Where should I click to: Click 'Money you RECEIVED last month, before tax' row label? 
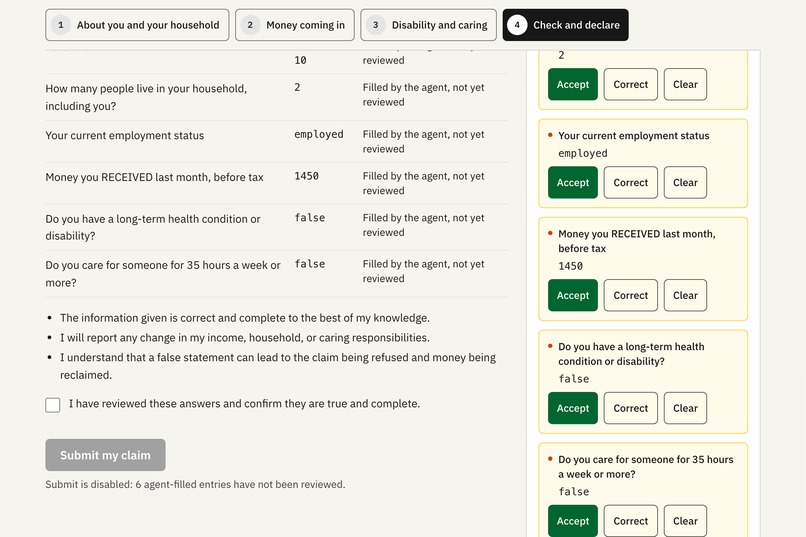click(154, 177)
